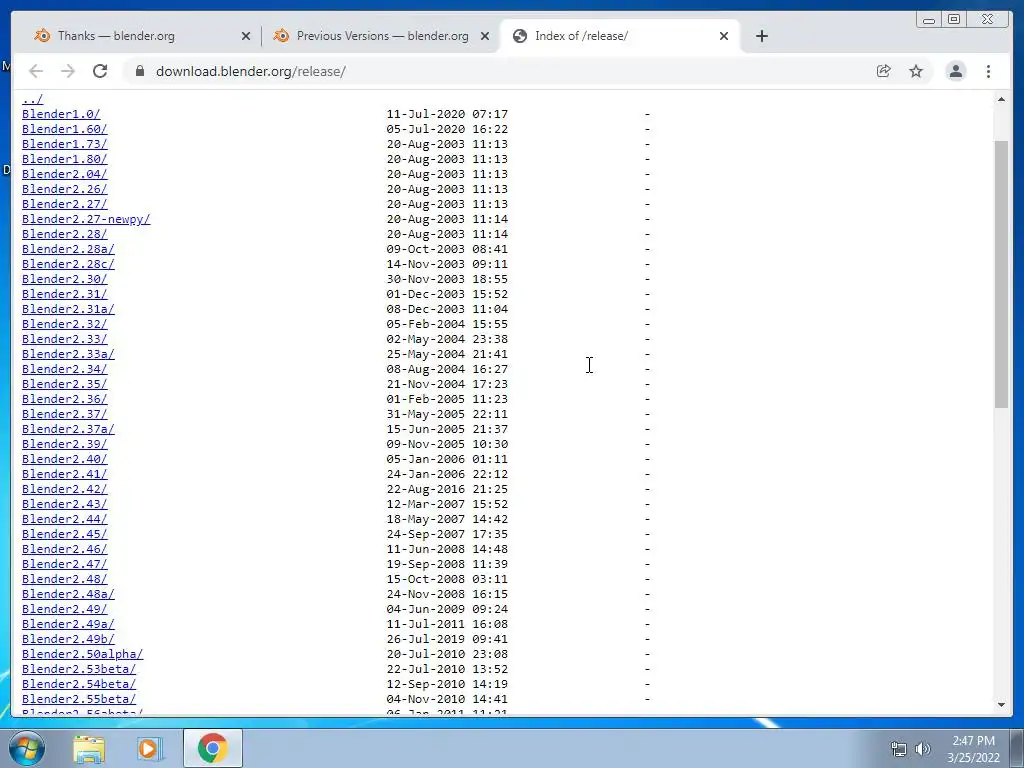
Task: Open the Blender2.26/ folder link
Action: (64, 189)
